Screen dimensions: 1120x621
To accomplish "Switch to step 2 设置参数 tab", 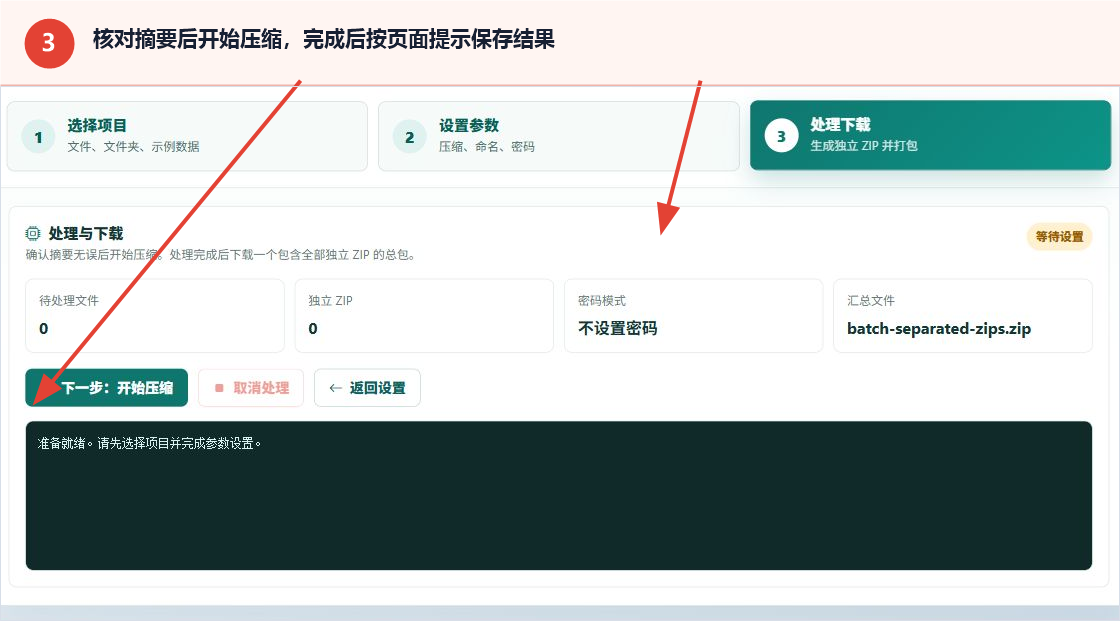I will tap(559, 136).
